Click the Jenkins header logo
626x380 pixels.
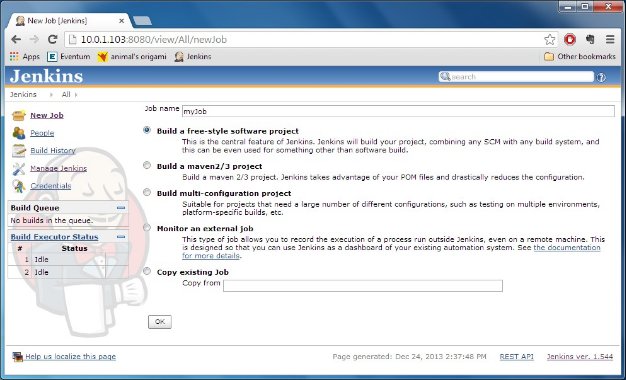pos(46,76)
